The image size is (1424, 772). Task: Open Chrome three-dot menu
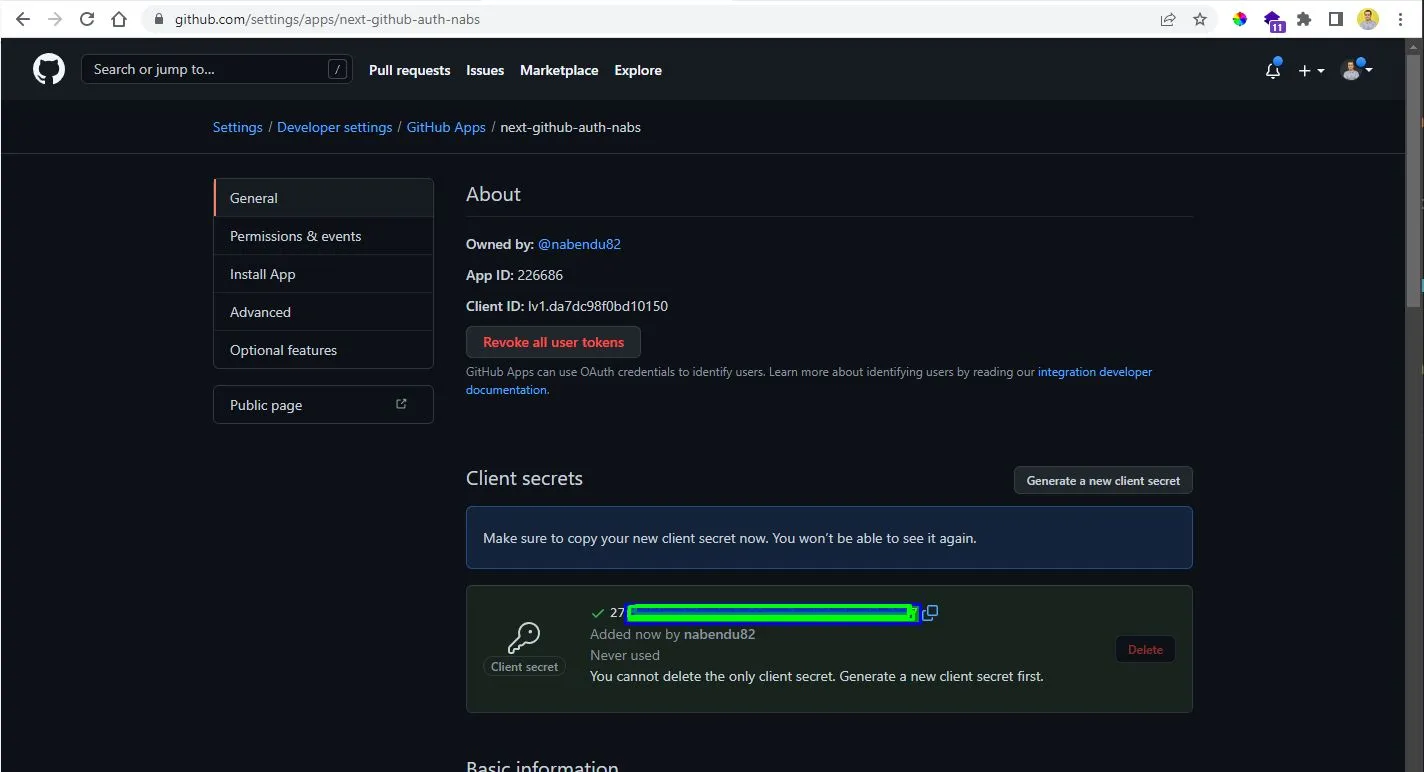tap(1400, 19)
